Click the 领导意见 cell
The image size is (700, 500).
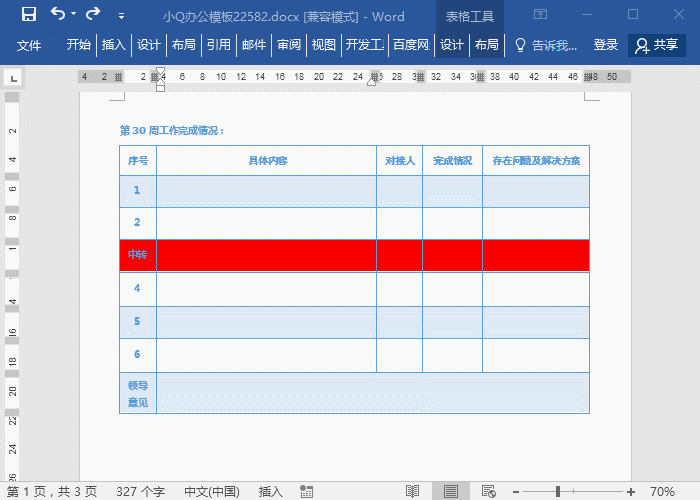pyautogui.click(x=138, y=393)
